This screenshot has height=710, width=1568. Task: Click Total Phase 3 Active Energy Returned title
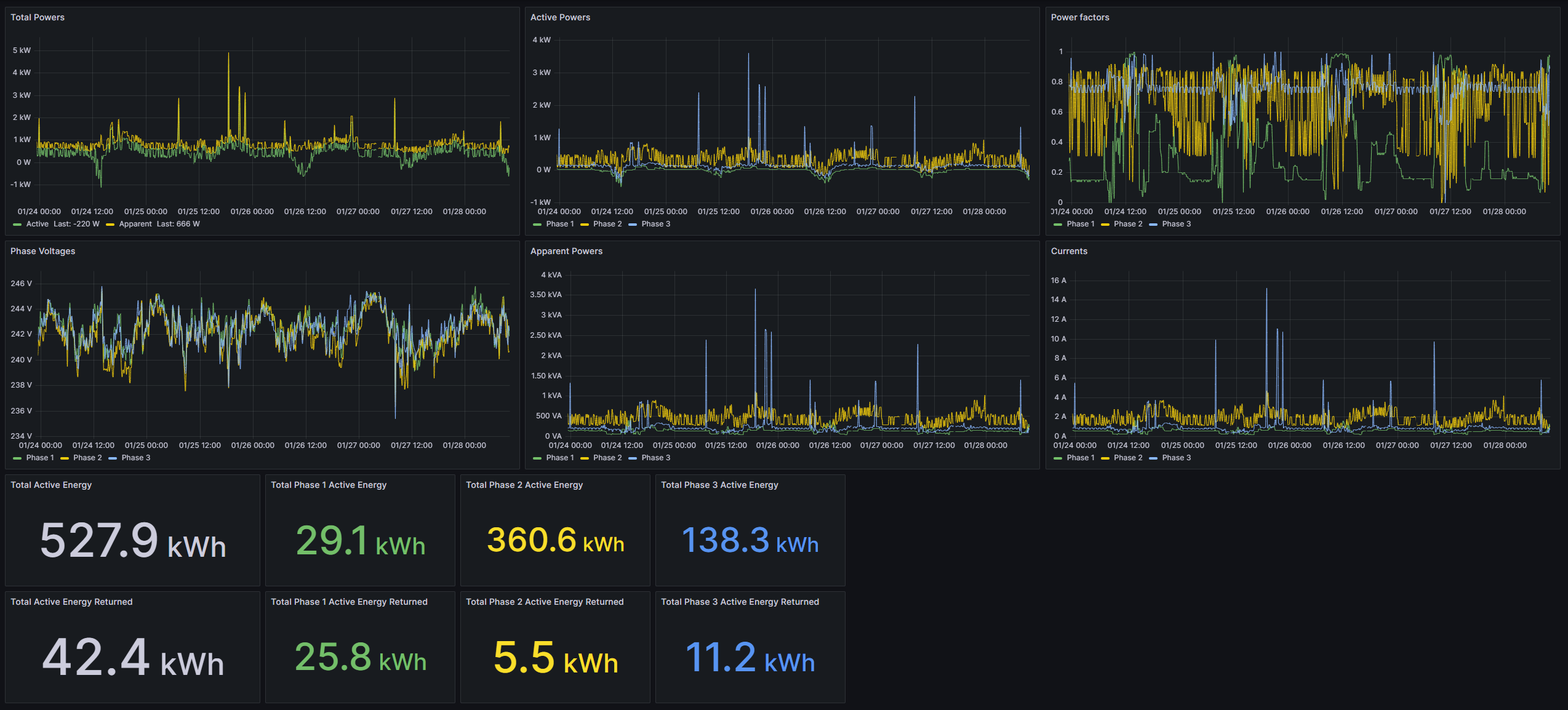740,602
